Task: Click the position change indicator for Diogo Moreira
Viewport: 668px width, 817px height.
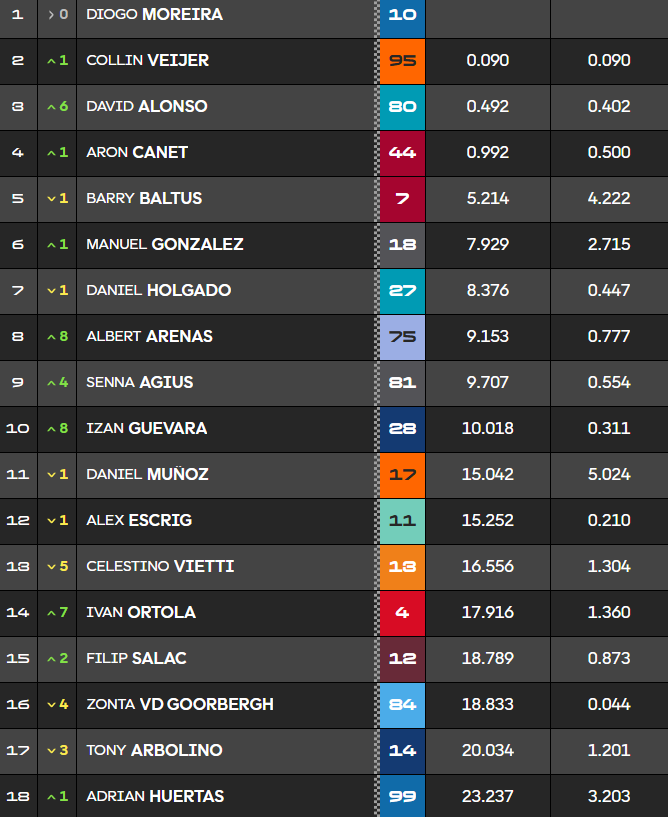Action: [x=57, y=15]
